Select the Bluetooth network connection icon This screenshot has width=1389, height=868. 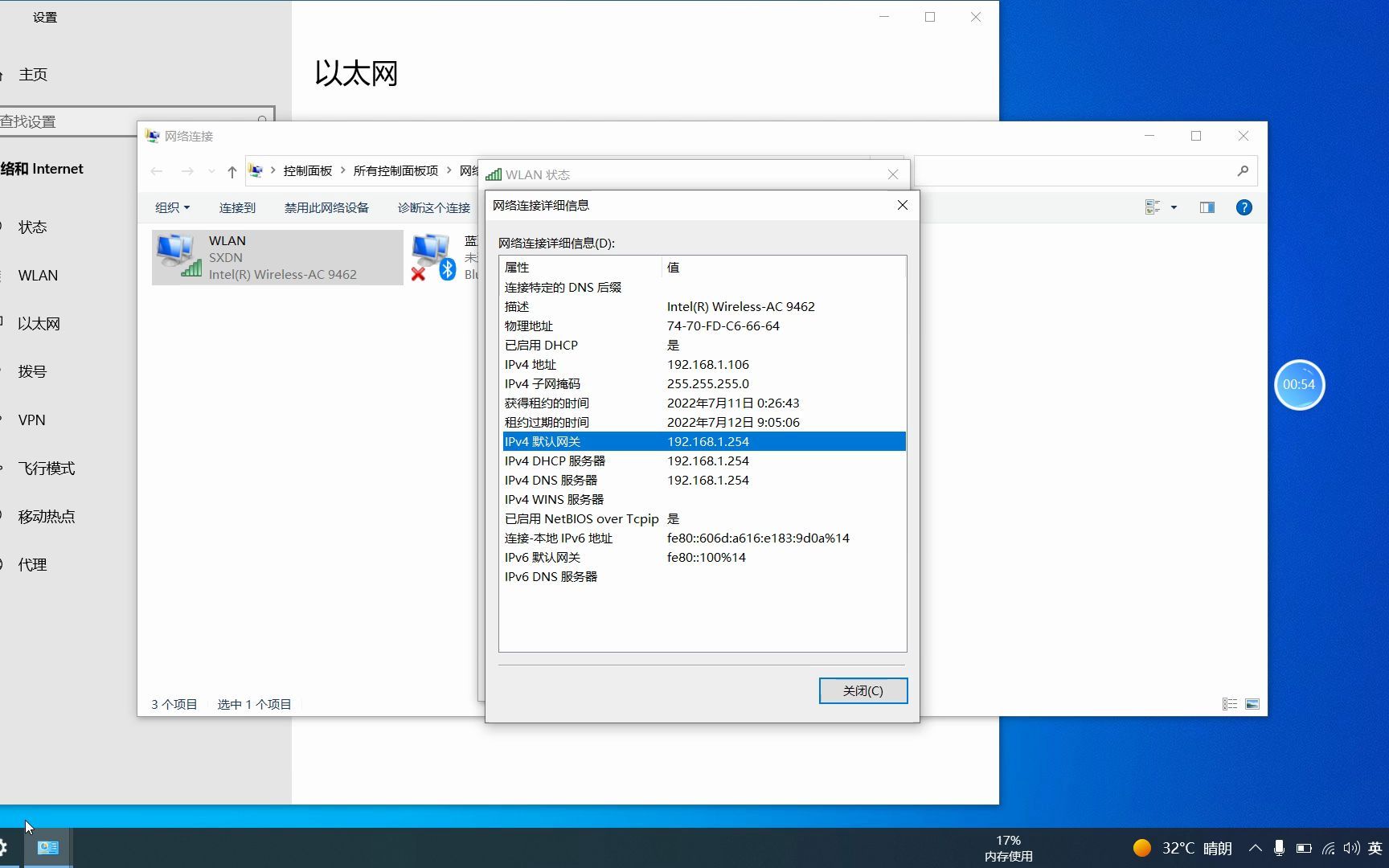tap(434, 257)
